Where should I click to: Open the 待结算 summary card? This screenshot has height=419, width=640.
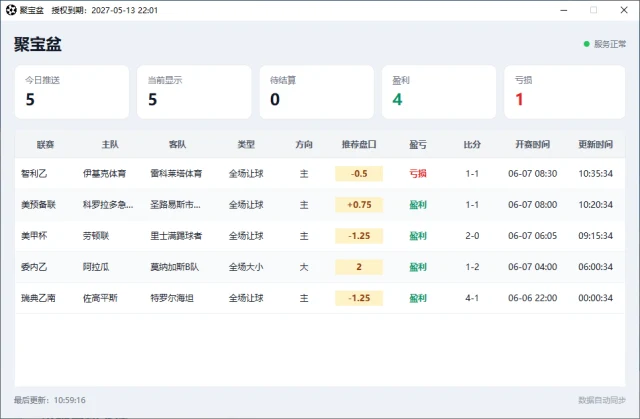point(317,92)
